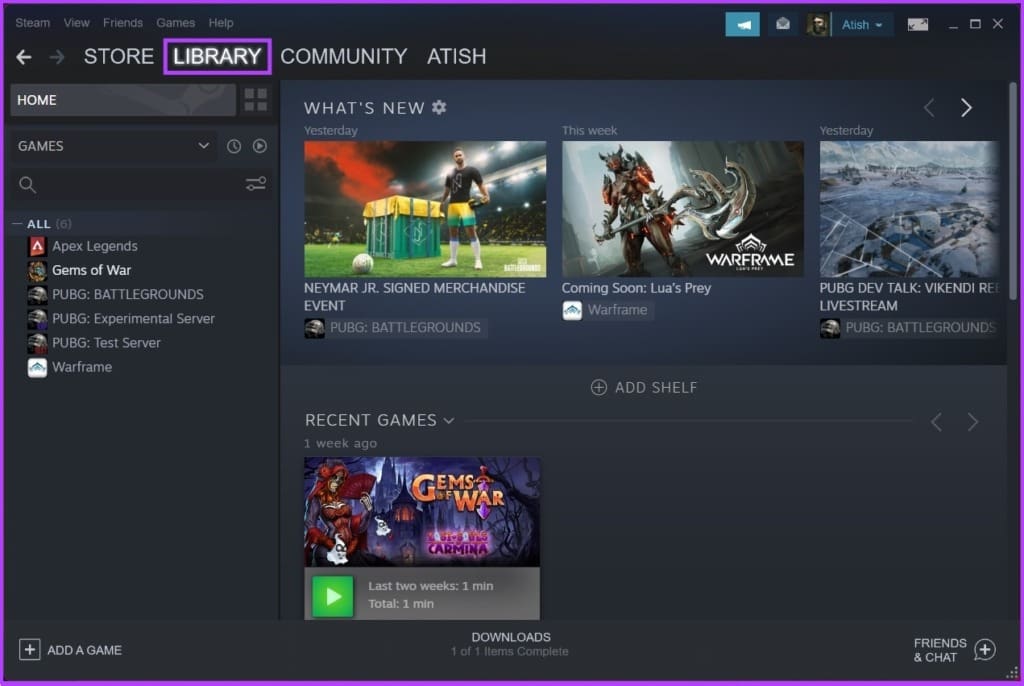This screenshot has width=1024, height=686.
Task: Click NEYMAR JR. SIGNED MERCHANDISE EVENT title
Action: click(414, 297)
